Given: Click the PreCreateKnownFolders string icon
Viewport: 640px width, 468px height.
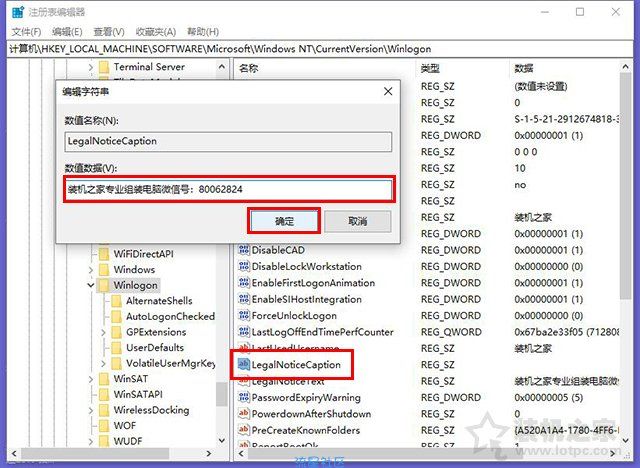Looking at the screenshot, I should [x=244, y=430].
